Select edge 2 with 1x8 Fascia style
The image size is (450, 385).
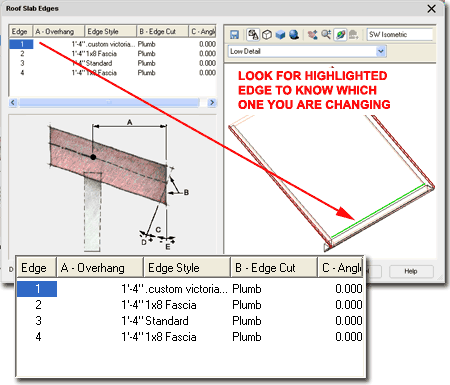pyautogui.click(x=113, y=54)
